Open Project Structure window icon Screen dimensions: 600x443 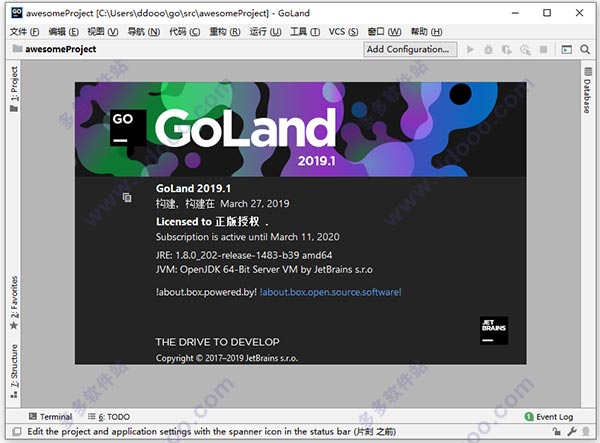tap(567, 49)
